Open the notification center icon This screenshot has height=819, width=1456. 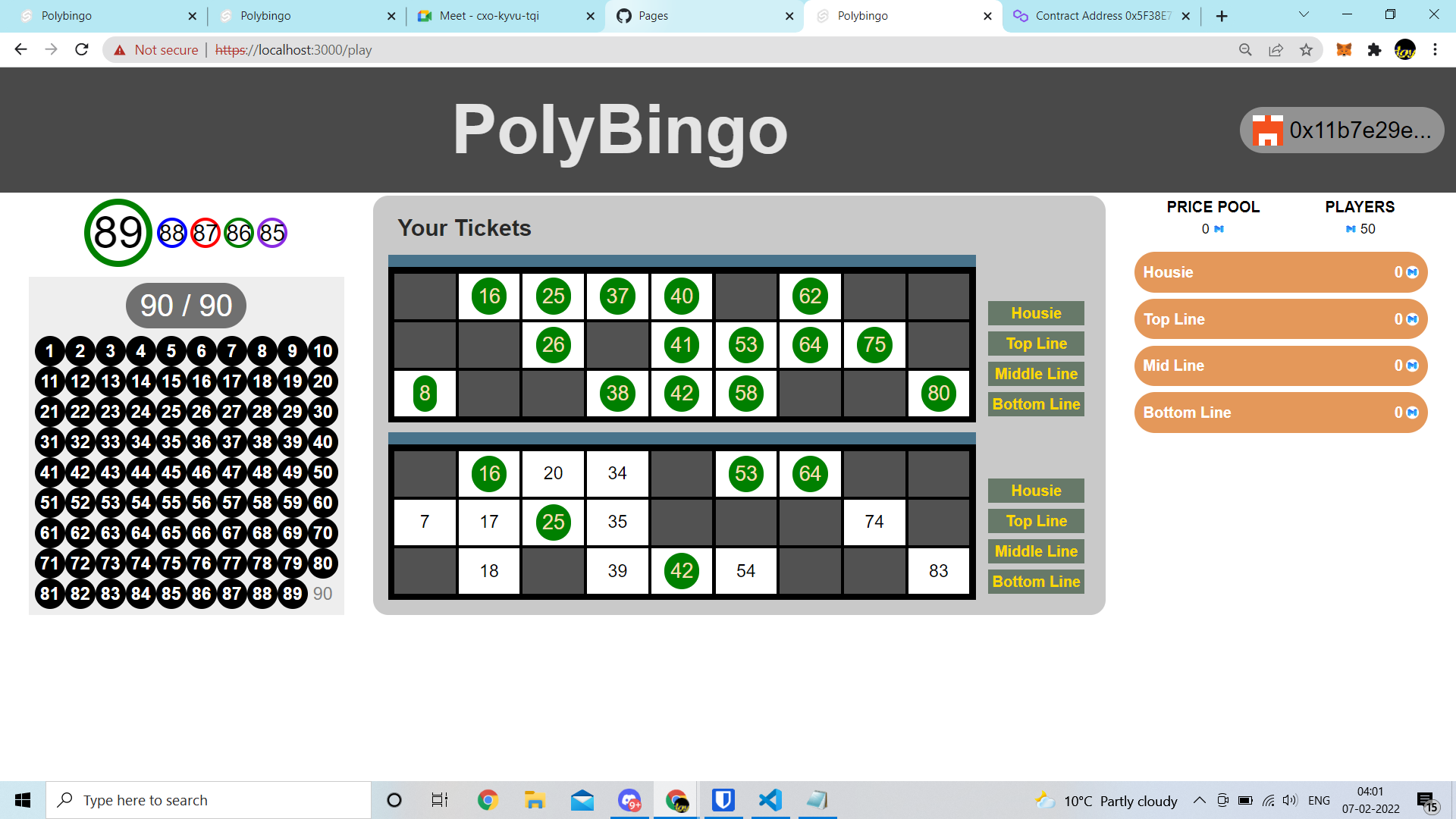[1426, 801]
